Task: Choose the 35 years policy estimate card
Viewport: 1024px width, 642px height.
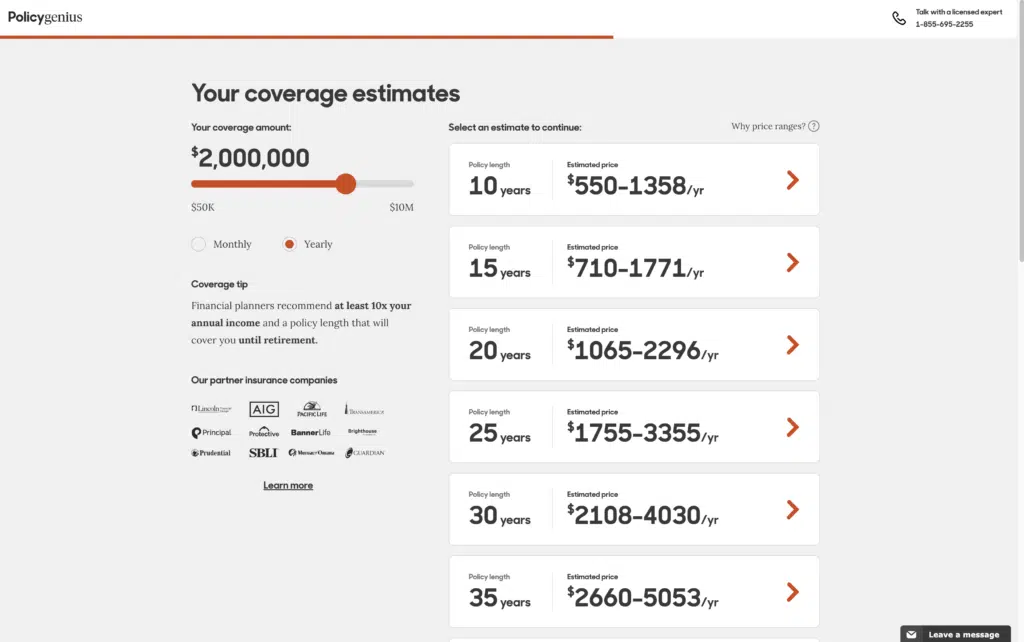Action: point(633,592)
